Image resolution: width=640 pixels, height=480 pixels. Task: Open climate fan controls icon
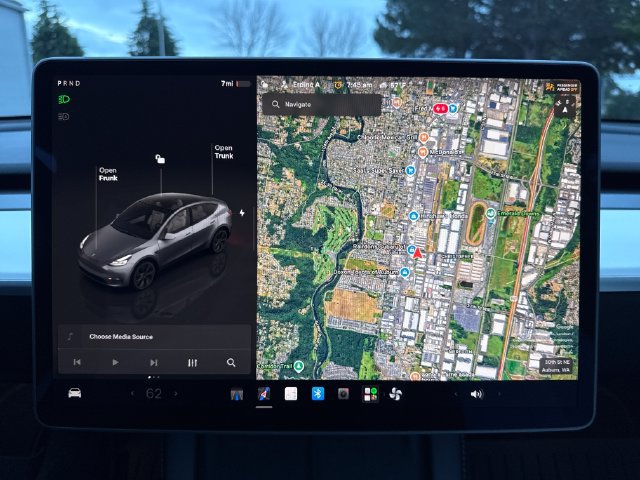(x=396, y=394)
